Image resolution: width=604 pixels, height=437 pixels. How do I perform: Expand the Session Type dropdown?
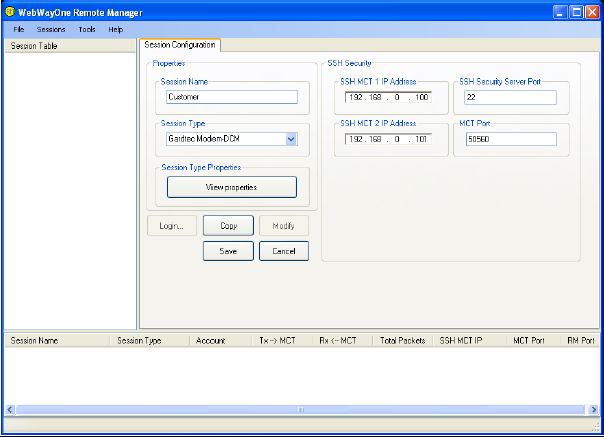point(291,139)
